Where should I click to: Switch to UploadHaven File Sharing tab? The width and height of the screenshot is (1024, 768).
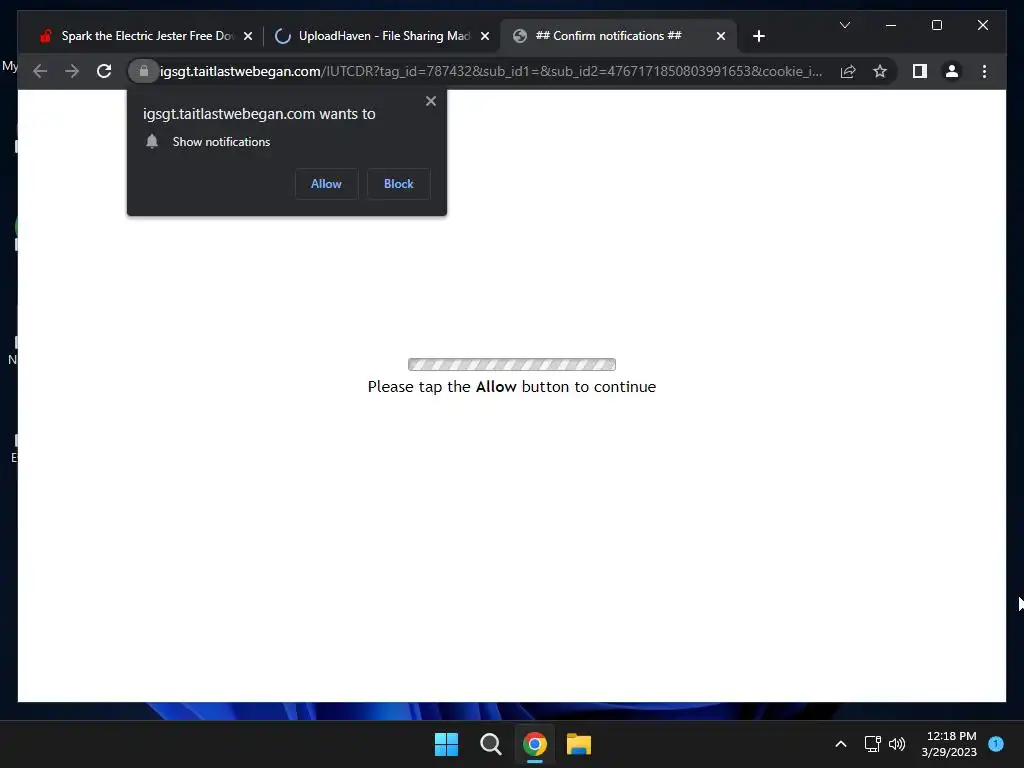click(x=383, y=36)
